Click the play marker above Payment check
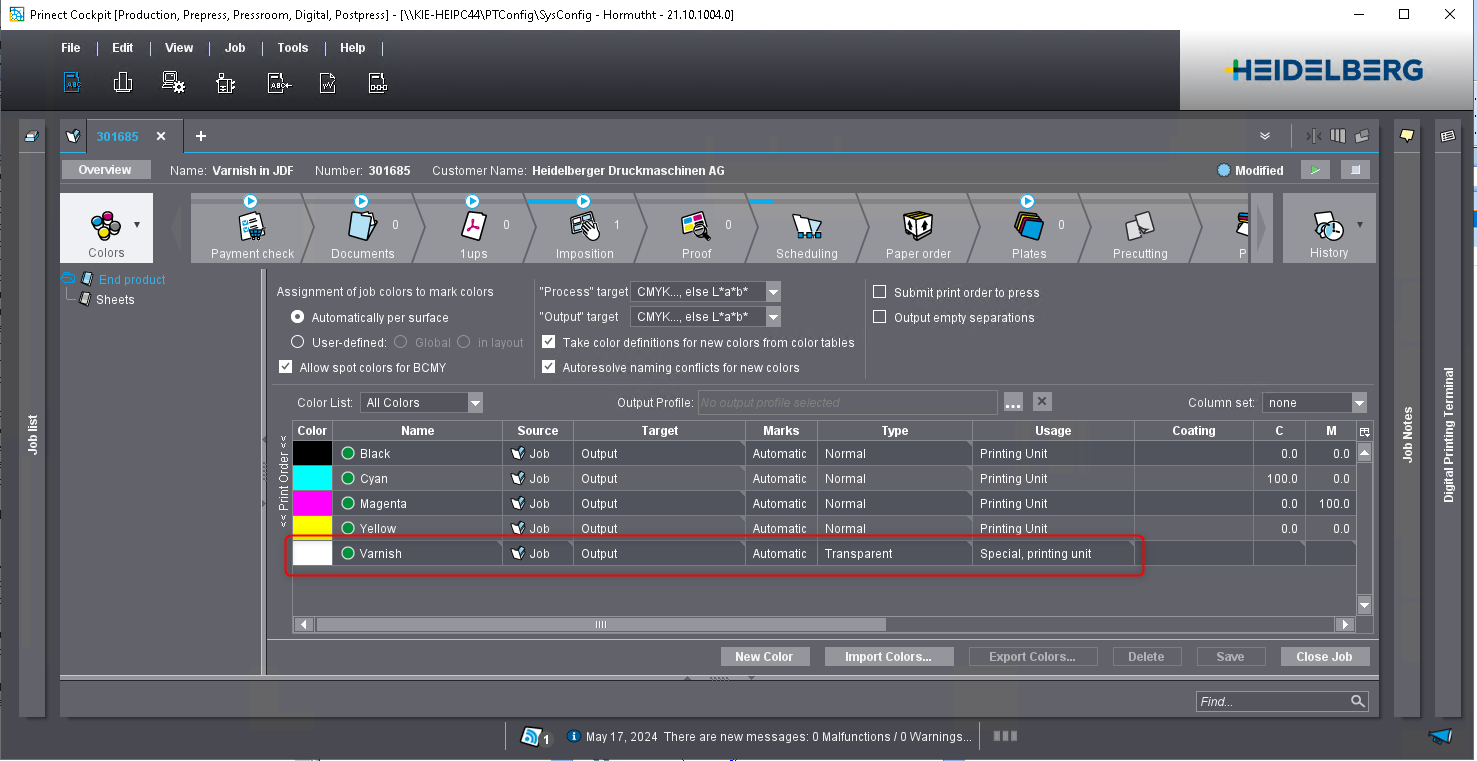Viewport: 1477px width, 761px height. click(x=250, y=201)
